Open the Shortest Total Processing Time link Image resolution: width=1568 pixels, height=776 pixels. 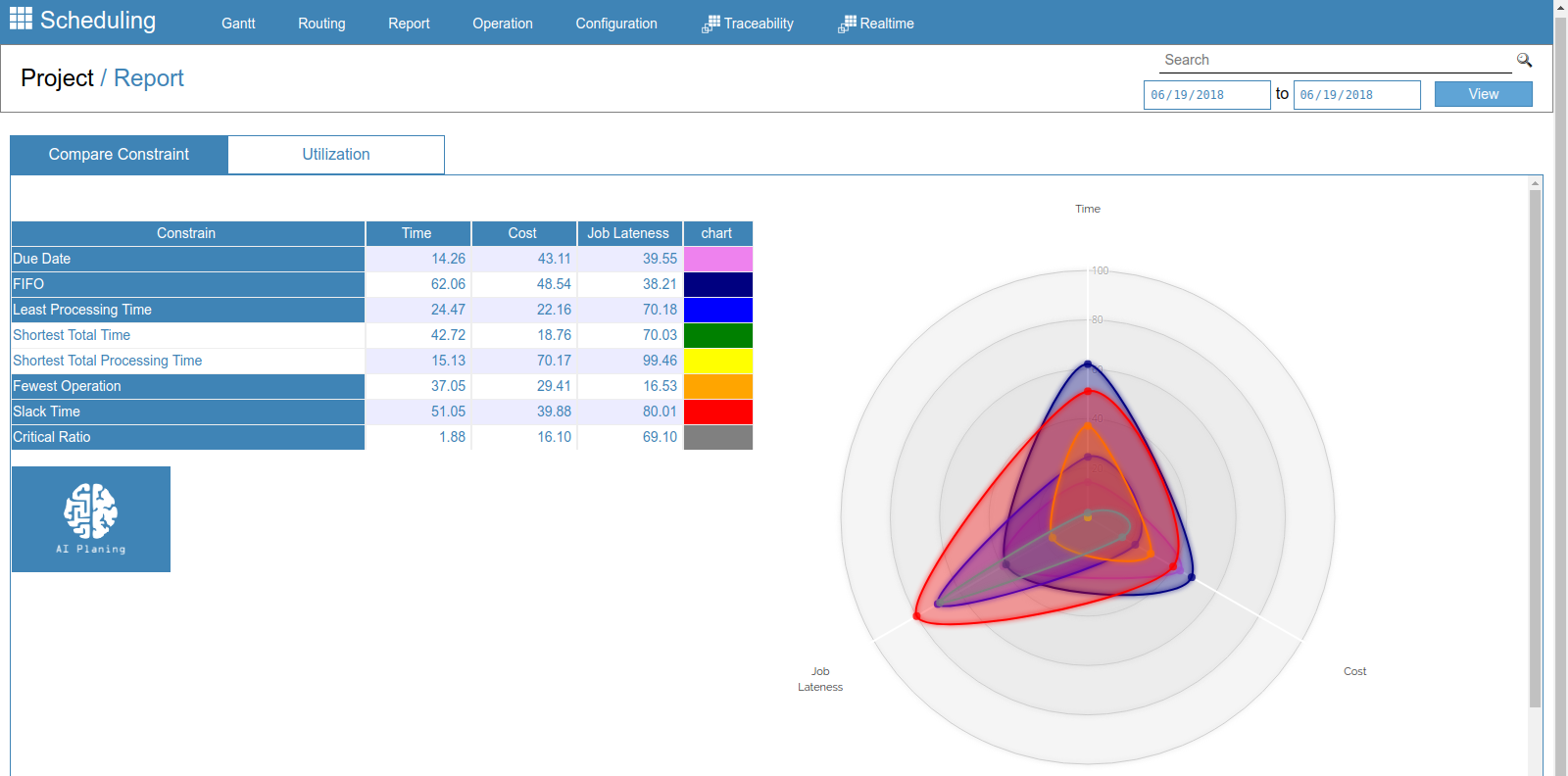pyautogui.click(x=108, y=361)
